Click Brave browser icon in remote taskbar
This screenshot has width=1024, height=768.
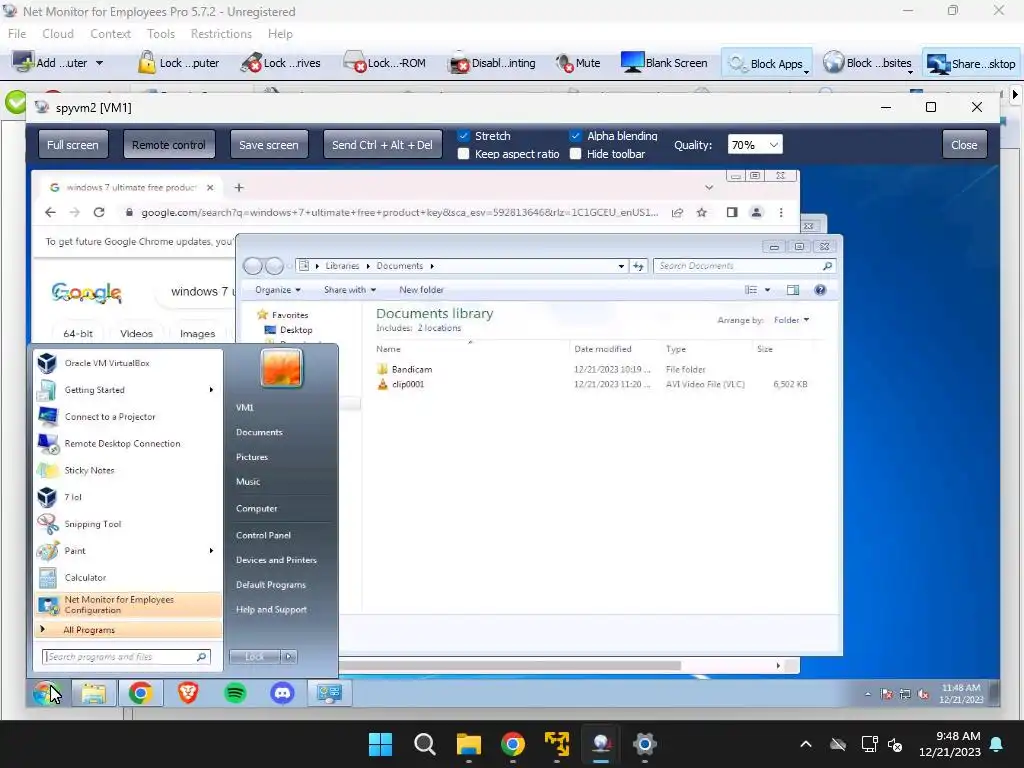pyautogui.click(x=188, y=693)
